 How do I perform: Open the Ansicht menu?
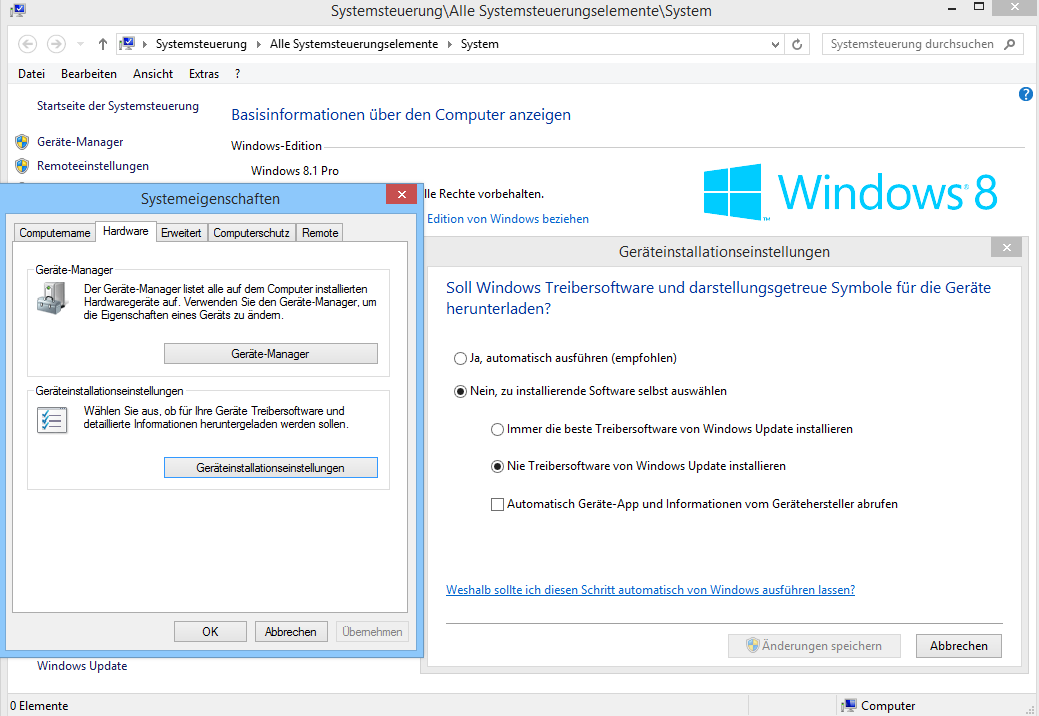pyautogui.click(x=153, y=74)
